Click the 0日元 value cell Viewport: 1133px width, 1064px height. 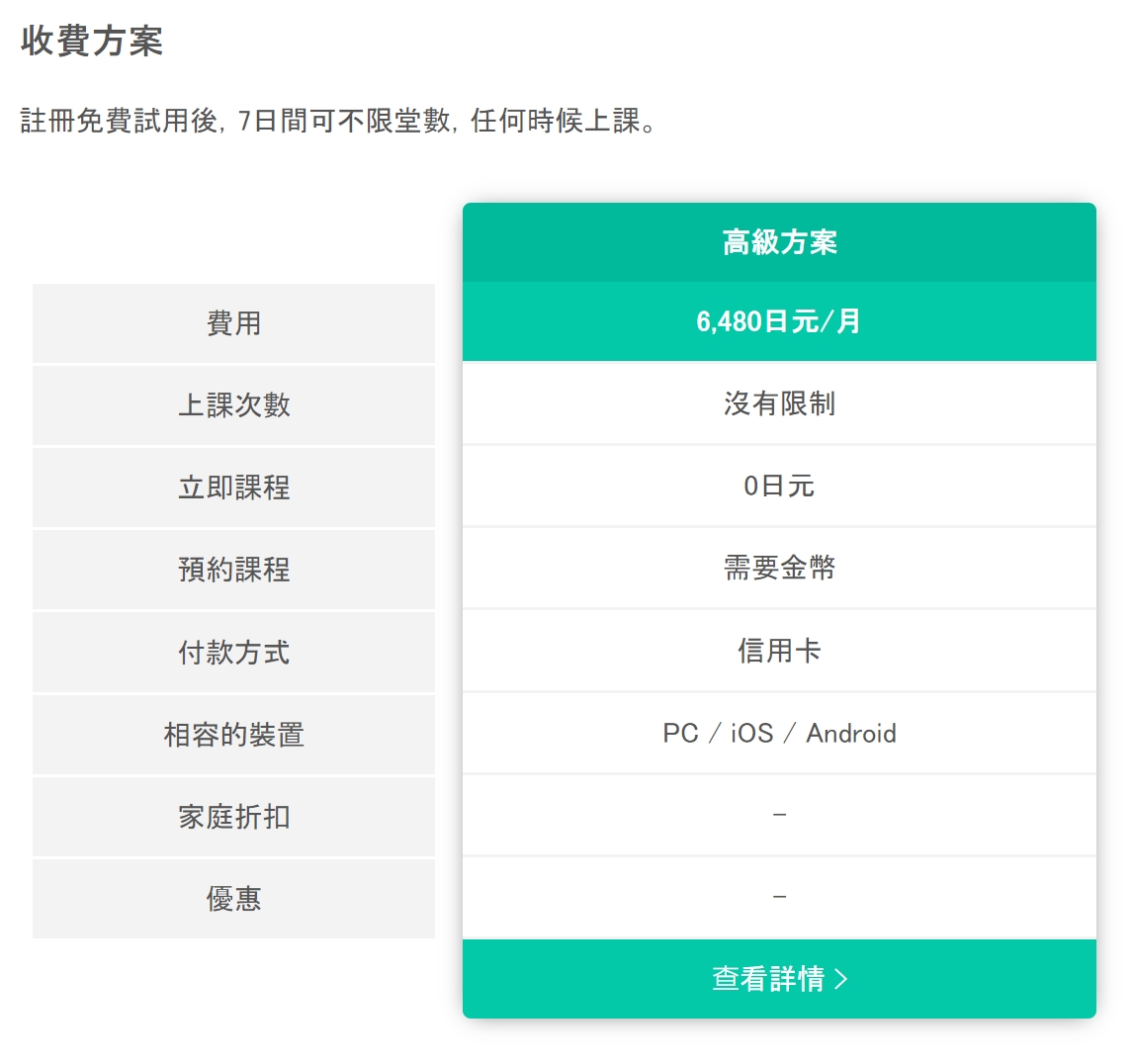779,486
